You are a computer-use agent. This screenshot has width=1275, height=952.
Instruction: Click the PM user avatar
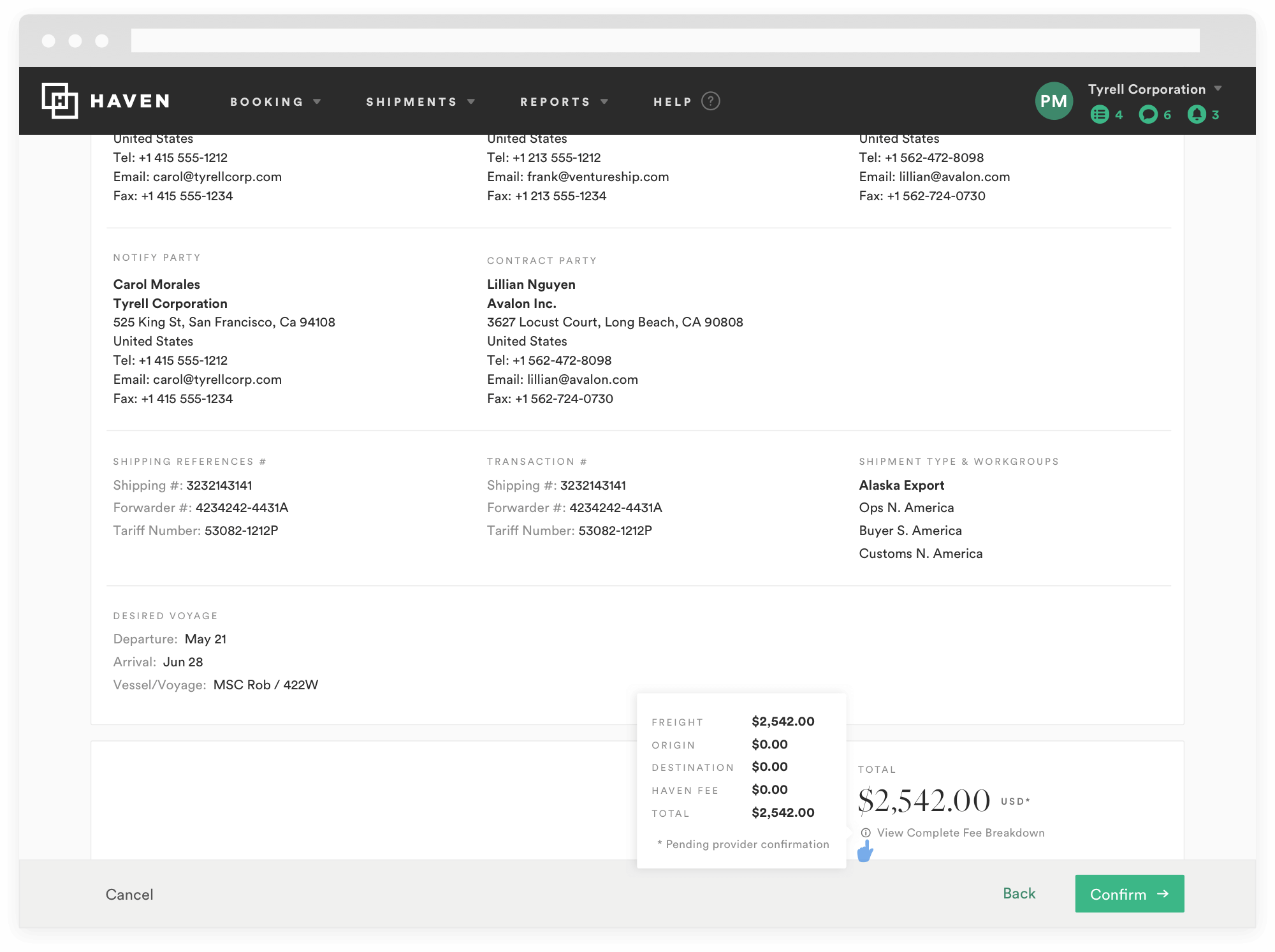[1054, 101]
